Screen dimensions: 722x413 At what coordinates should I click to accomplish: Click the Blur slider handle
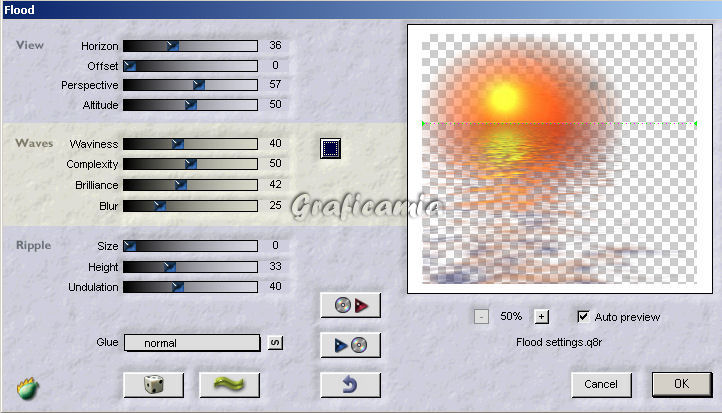point(159,206)
